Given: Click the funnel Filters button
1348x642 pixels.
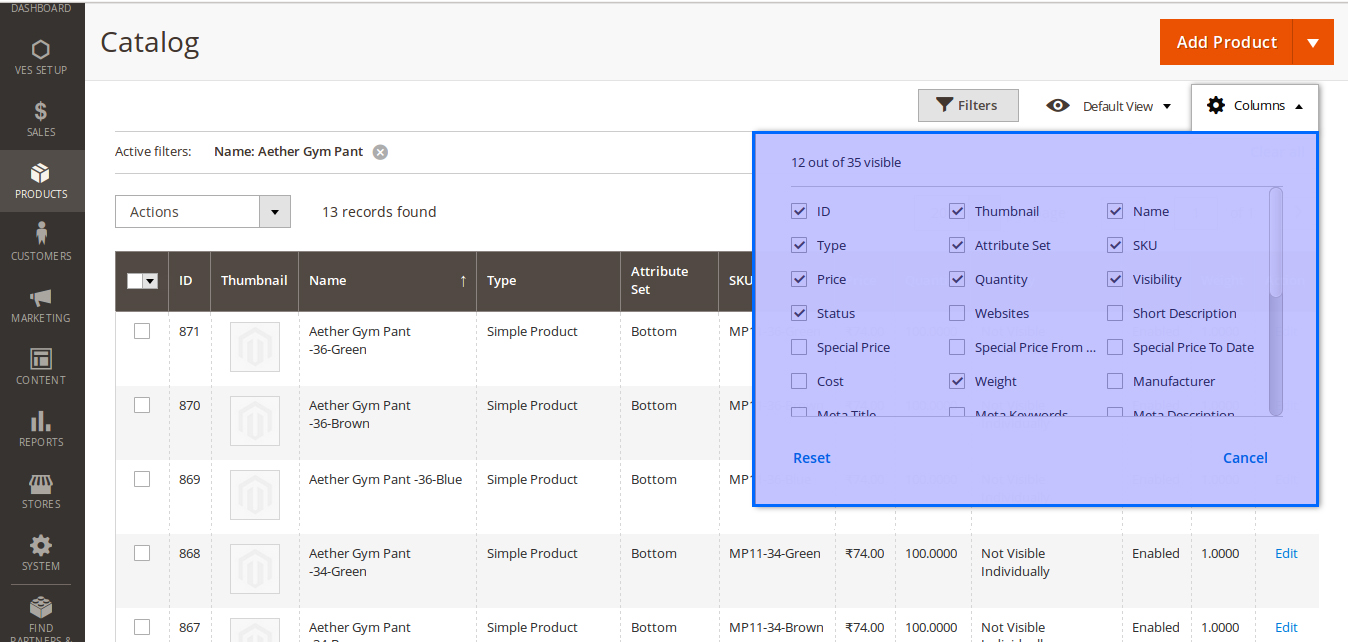Looking at the screenshot, I should click(x=968, y=106).
